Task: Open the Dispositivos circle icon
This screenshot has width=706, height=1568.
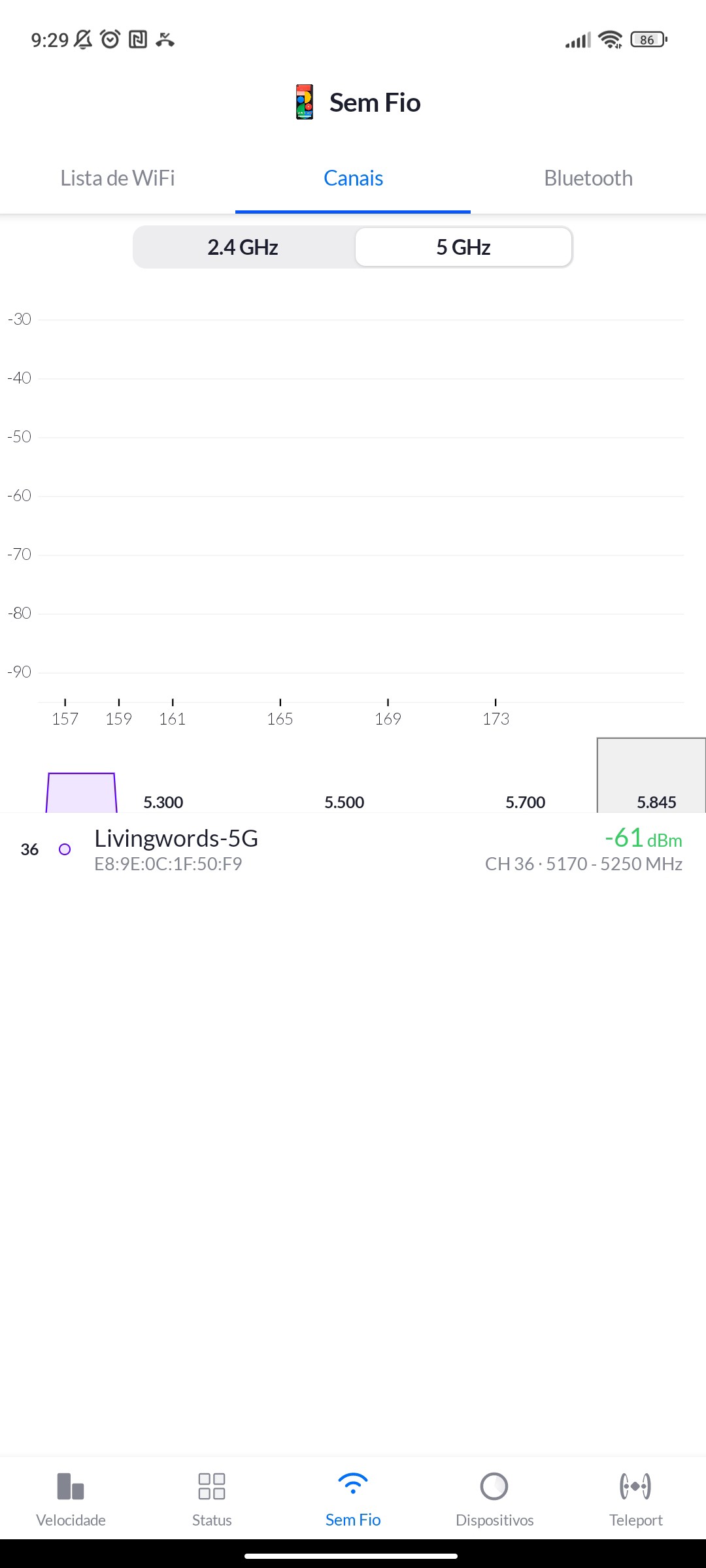Action: coord(494,1486)
